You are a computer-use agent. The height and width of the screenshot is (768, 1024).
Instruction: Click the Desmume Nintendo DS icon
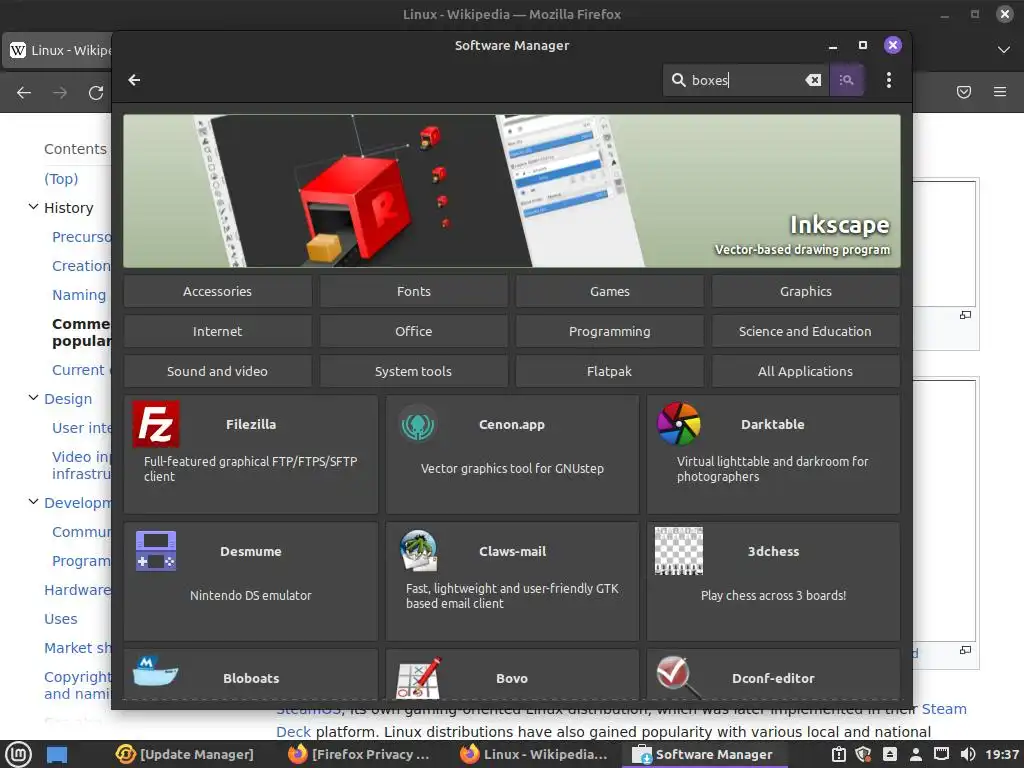pyautogui.click(x=155, y=551)
